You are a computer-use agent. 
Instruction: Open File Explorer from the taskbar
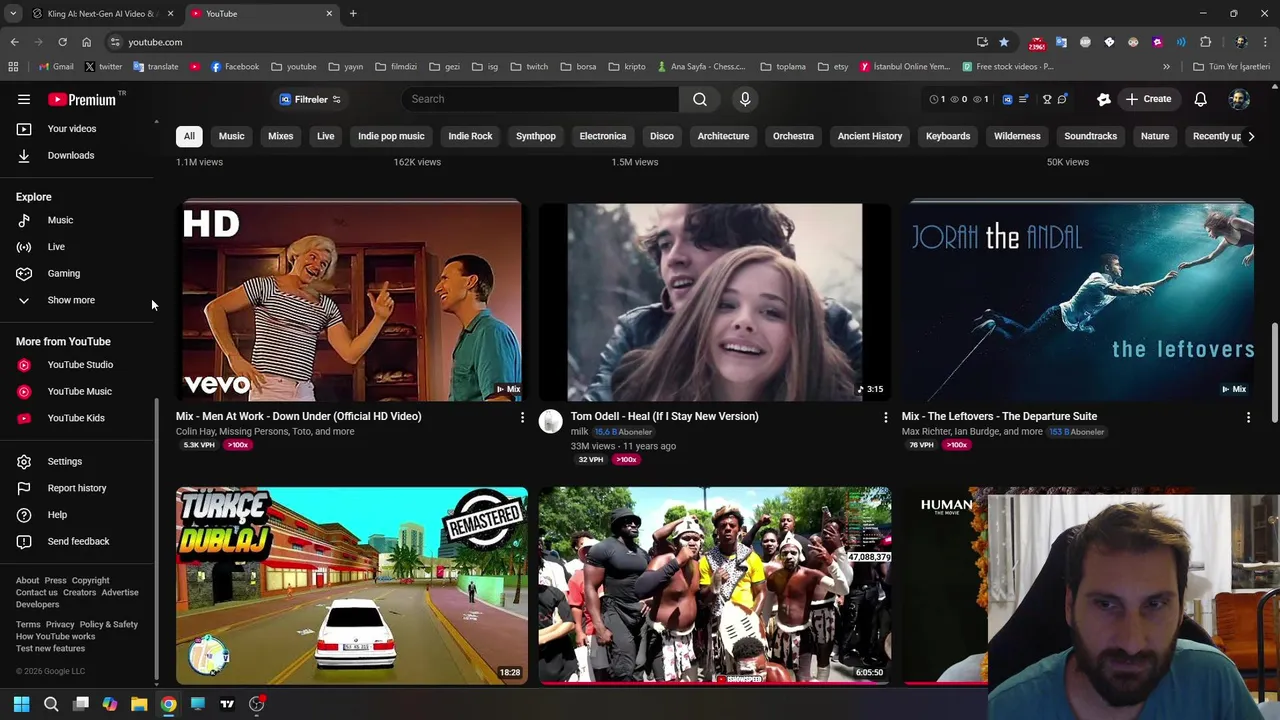click(139, 704)
